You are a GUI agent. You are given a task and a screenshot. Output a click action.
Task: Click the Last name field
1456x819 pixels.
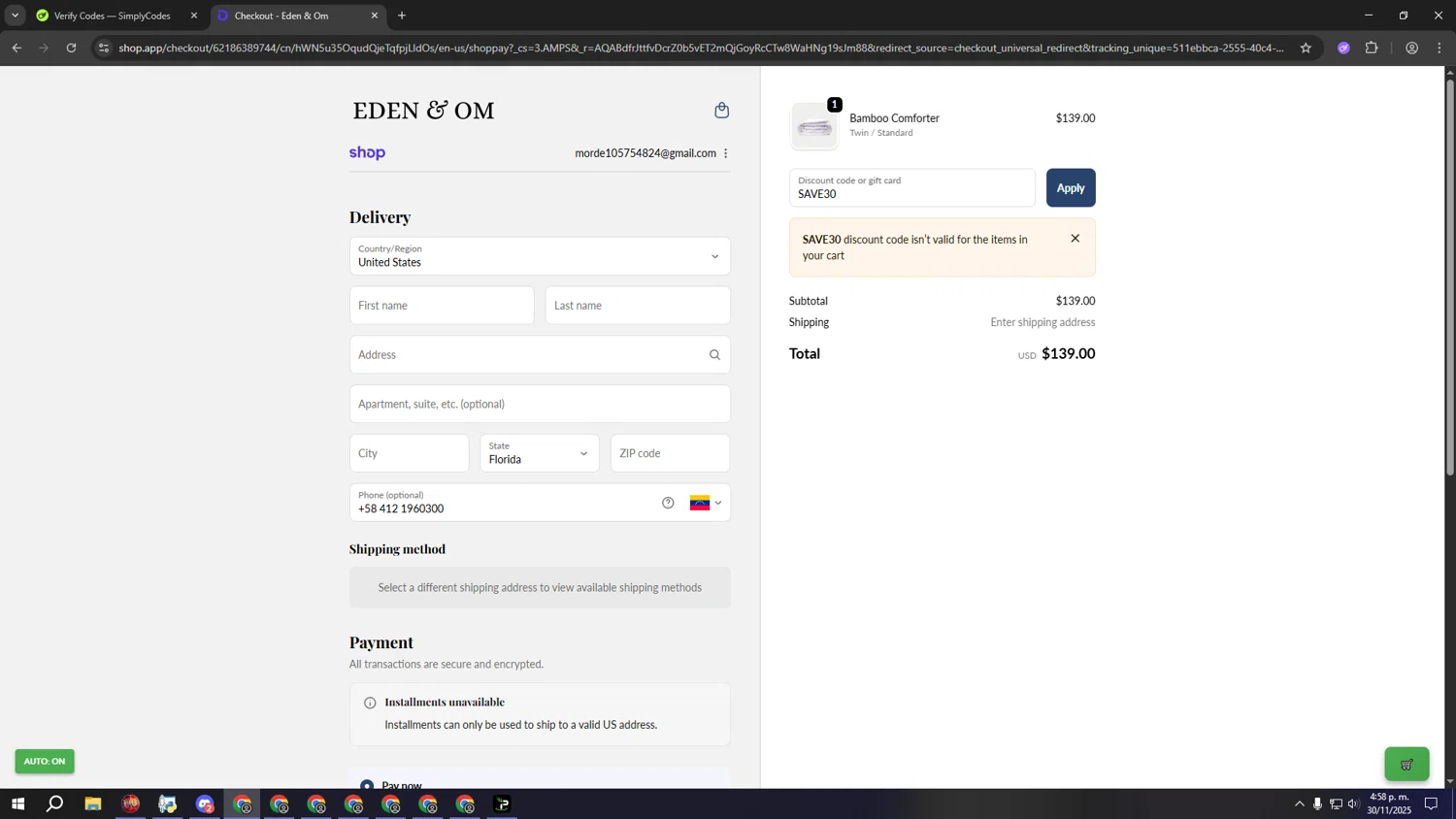tap(638, 306)
